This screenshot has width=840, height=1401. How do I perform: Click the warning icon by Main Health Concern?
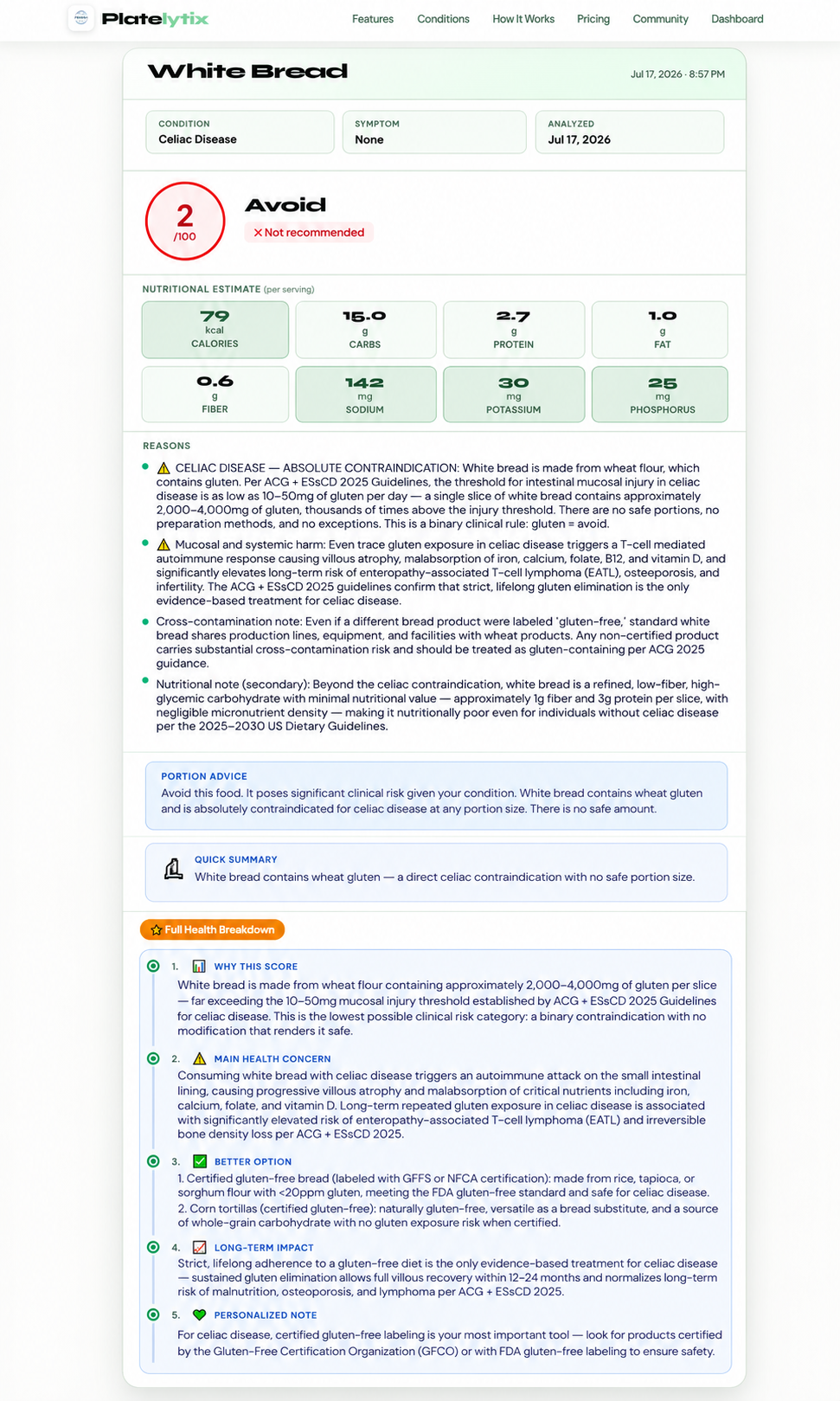199,1058
